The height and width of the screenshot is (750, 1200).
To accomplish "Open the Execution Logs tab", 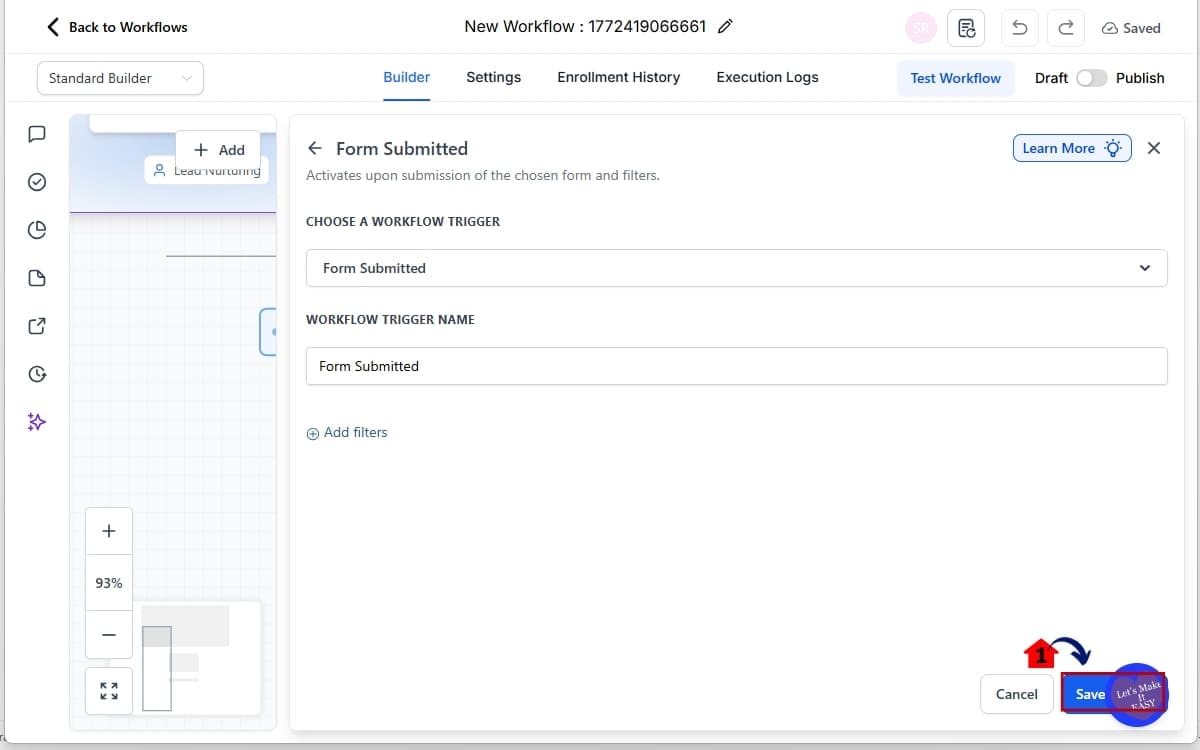I will 766,77.
